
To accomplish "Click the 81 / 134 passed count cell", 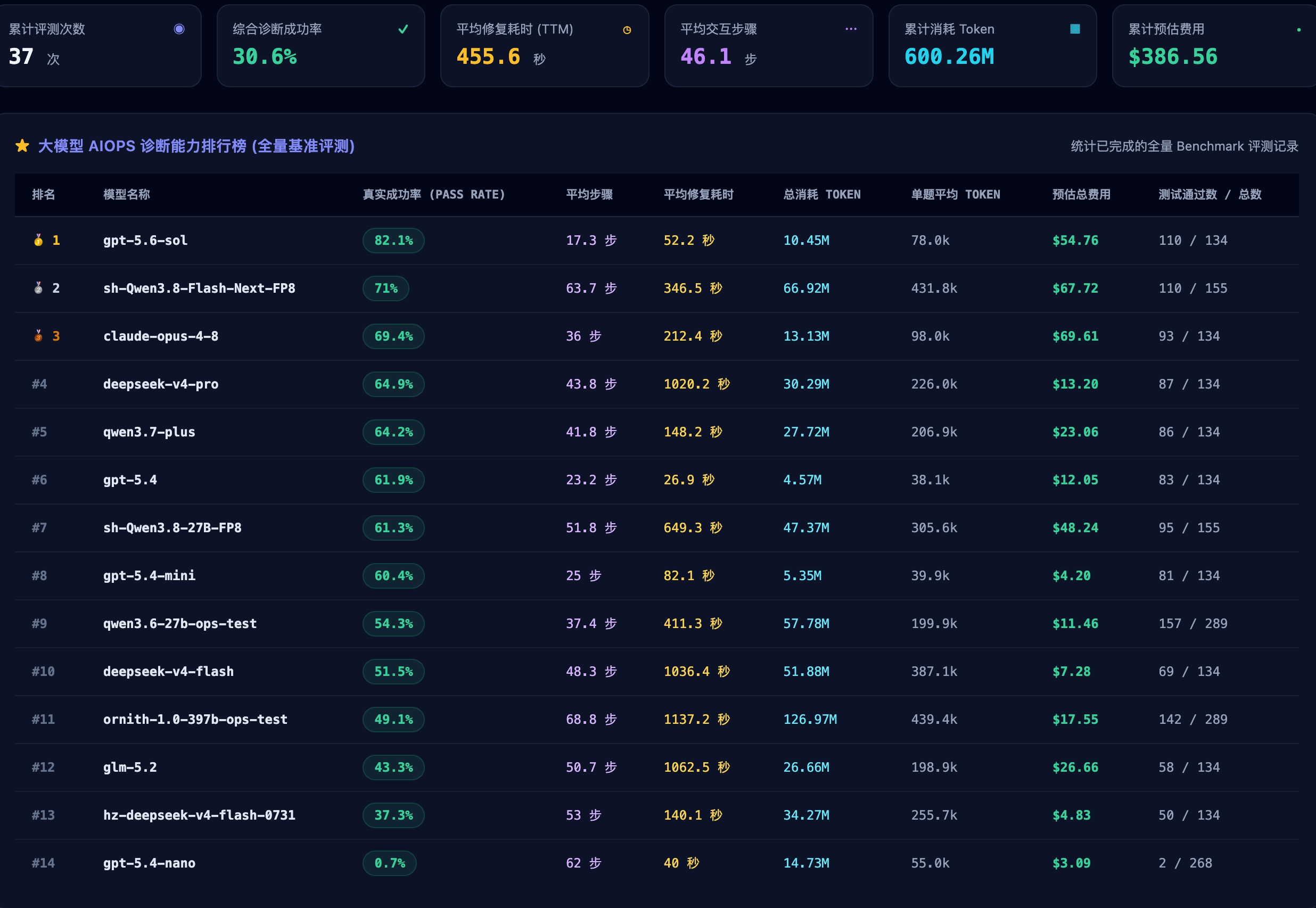I will point(1189,575).
